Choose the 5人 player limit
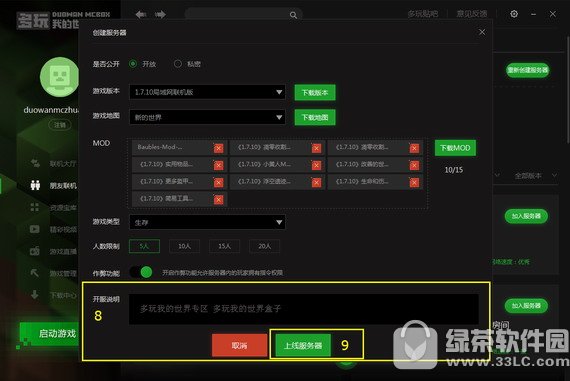This screenshot has width=570, height=381. (x=144, y=246)
